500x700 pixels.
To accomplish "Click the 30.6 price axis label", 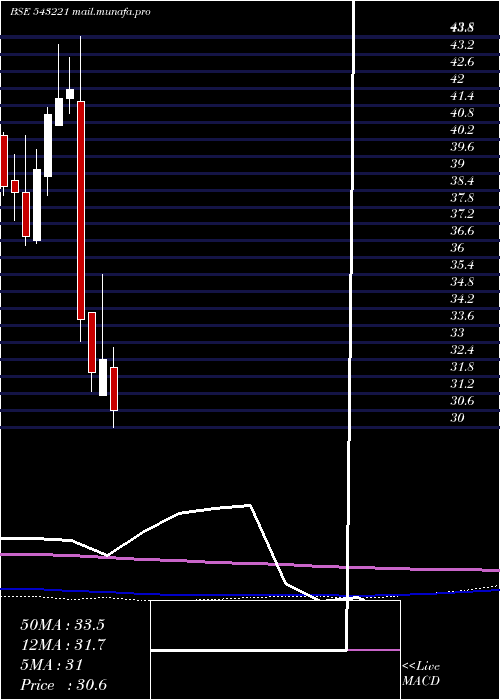I will [462, 401].
